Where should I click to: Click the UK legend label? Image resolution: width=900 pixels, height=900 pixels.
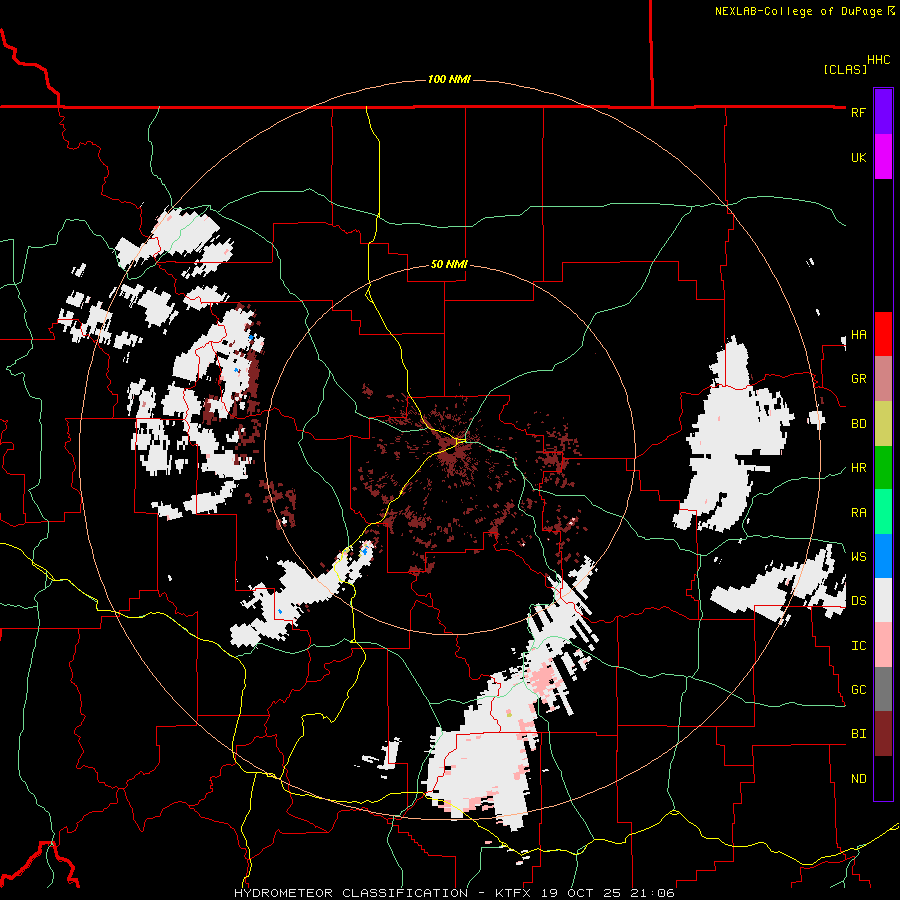(x=858, y=157)
